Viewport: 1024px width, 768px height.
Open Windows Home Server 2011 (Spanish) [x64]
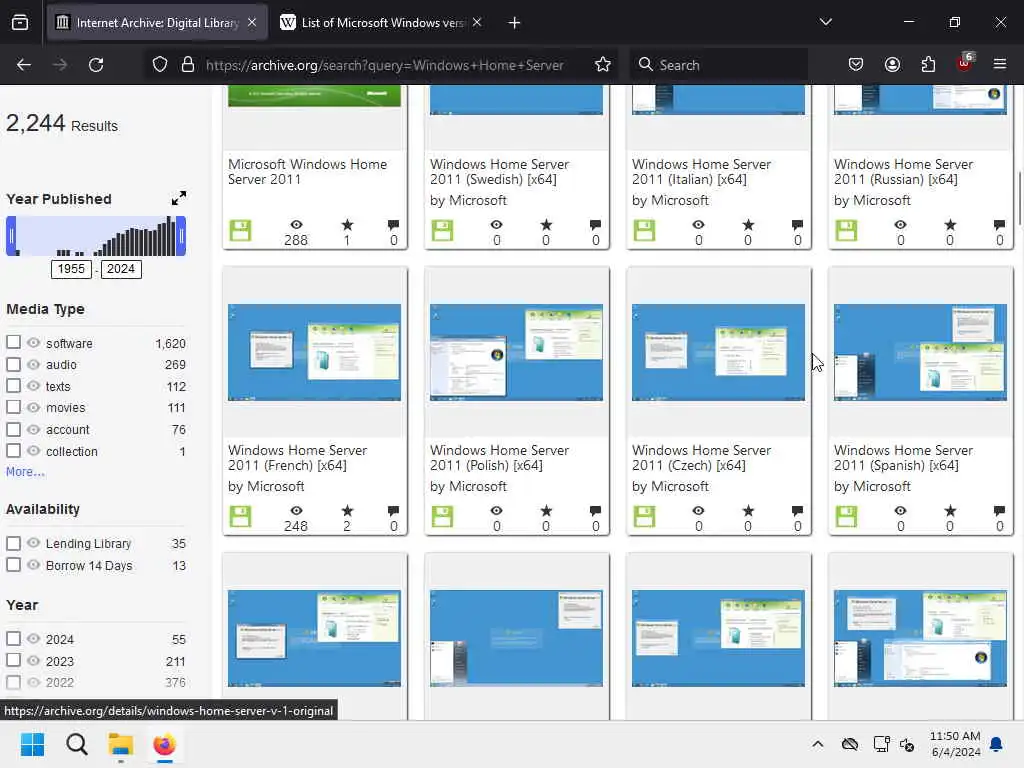pos(903,458)
